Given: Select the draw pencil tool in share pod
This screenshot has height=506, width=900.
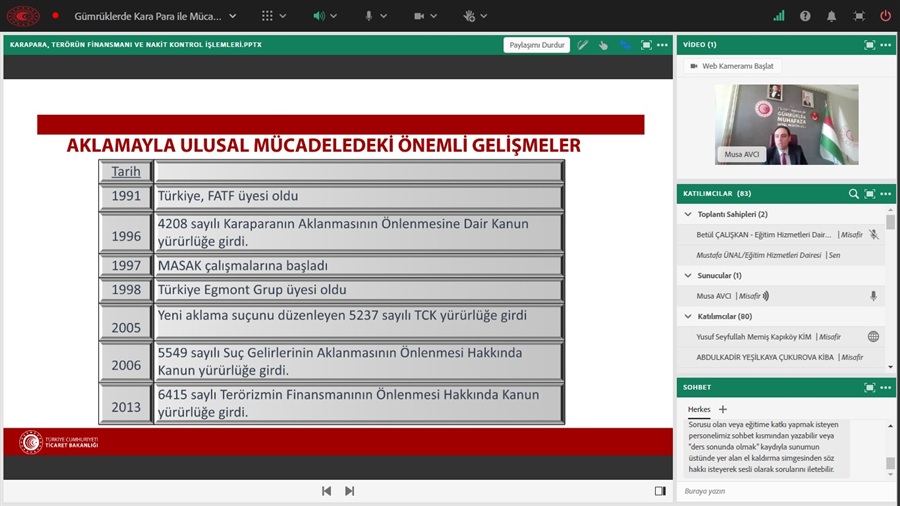Looking at the screenshot, I should click(x=583, y=45).
